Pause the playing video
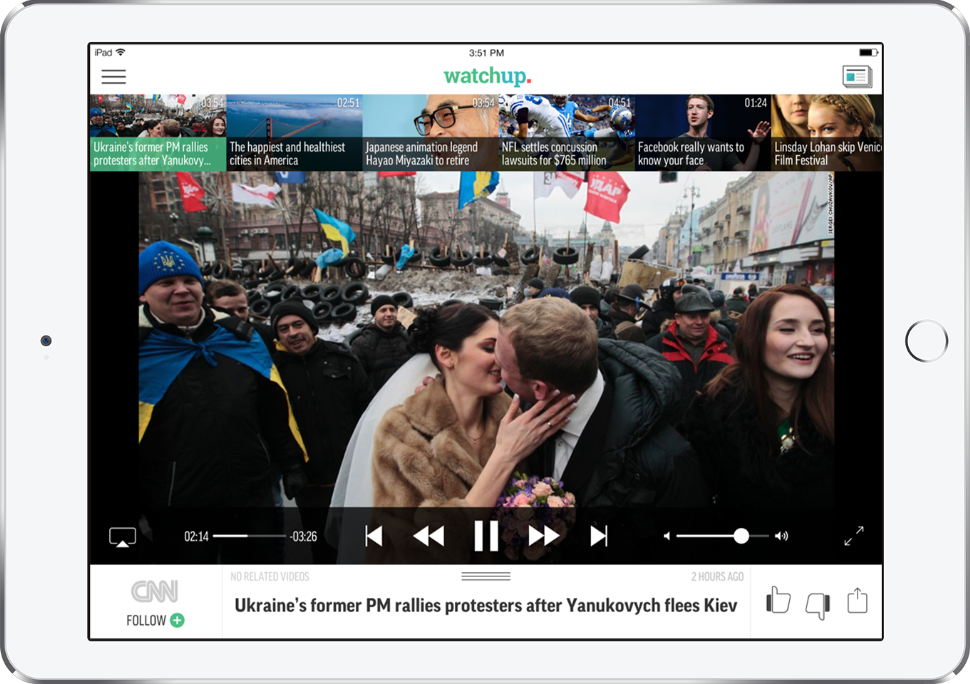 pos(487,536)
